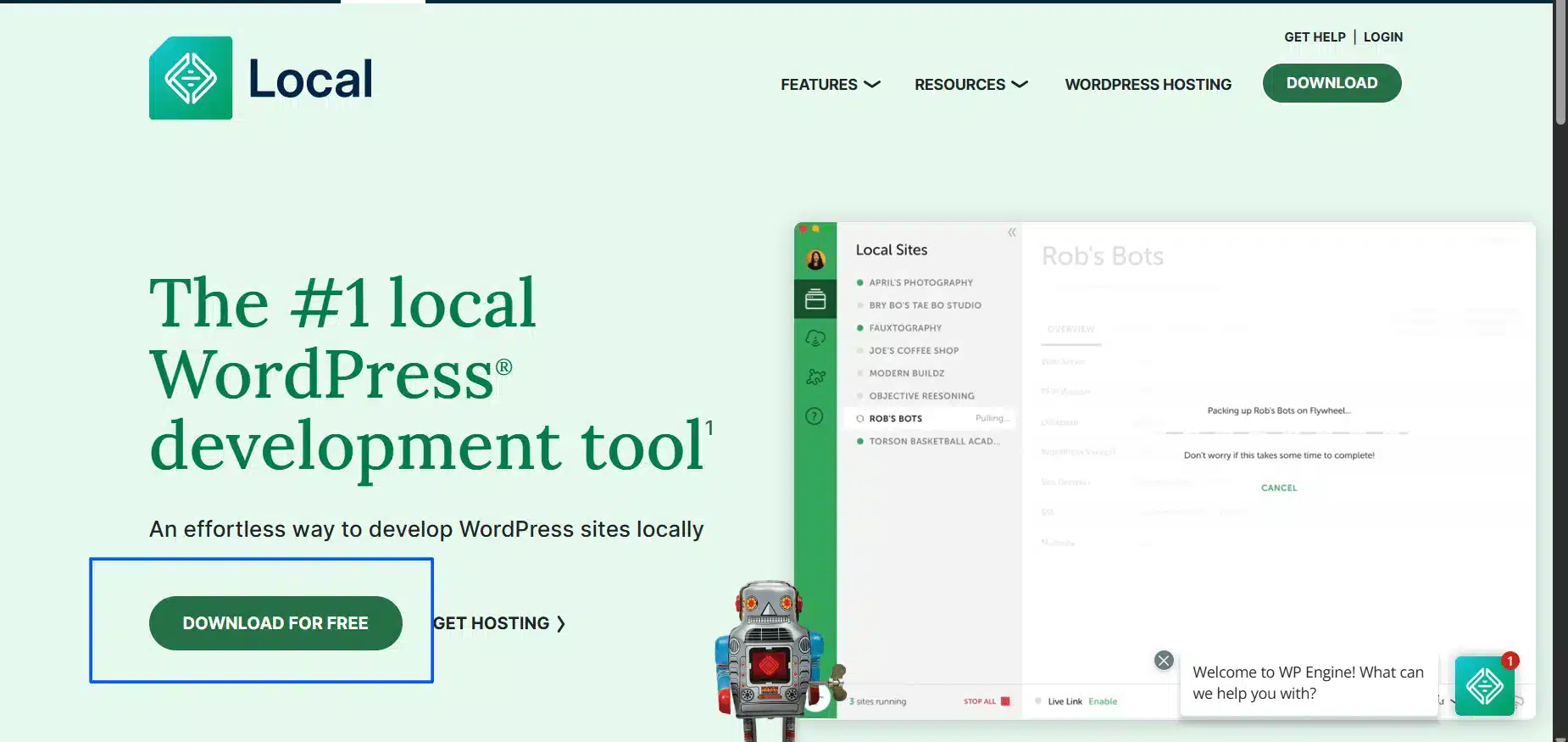The height and width of the screenshot is (742, 1568).
Task: Select Bry Bo's Tae Bo Studio site
Action: [925, 305]
